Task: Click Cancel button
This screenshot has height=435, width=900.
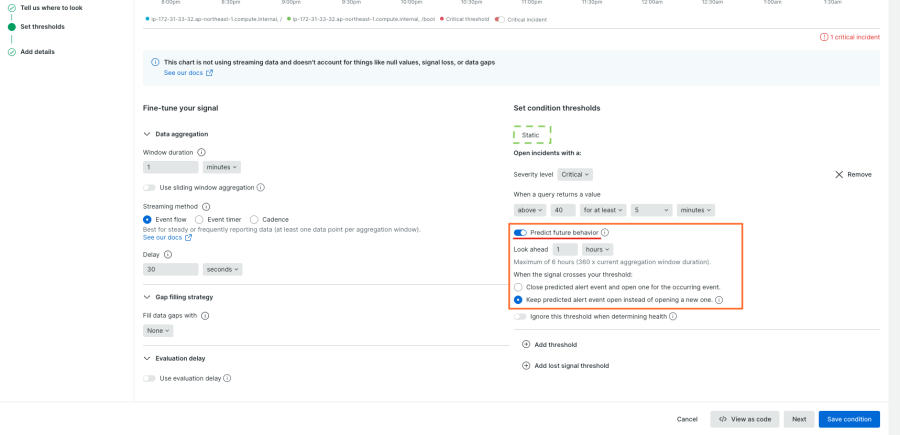Action: (x=687, y=419)
